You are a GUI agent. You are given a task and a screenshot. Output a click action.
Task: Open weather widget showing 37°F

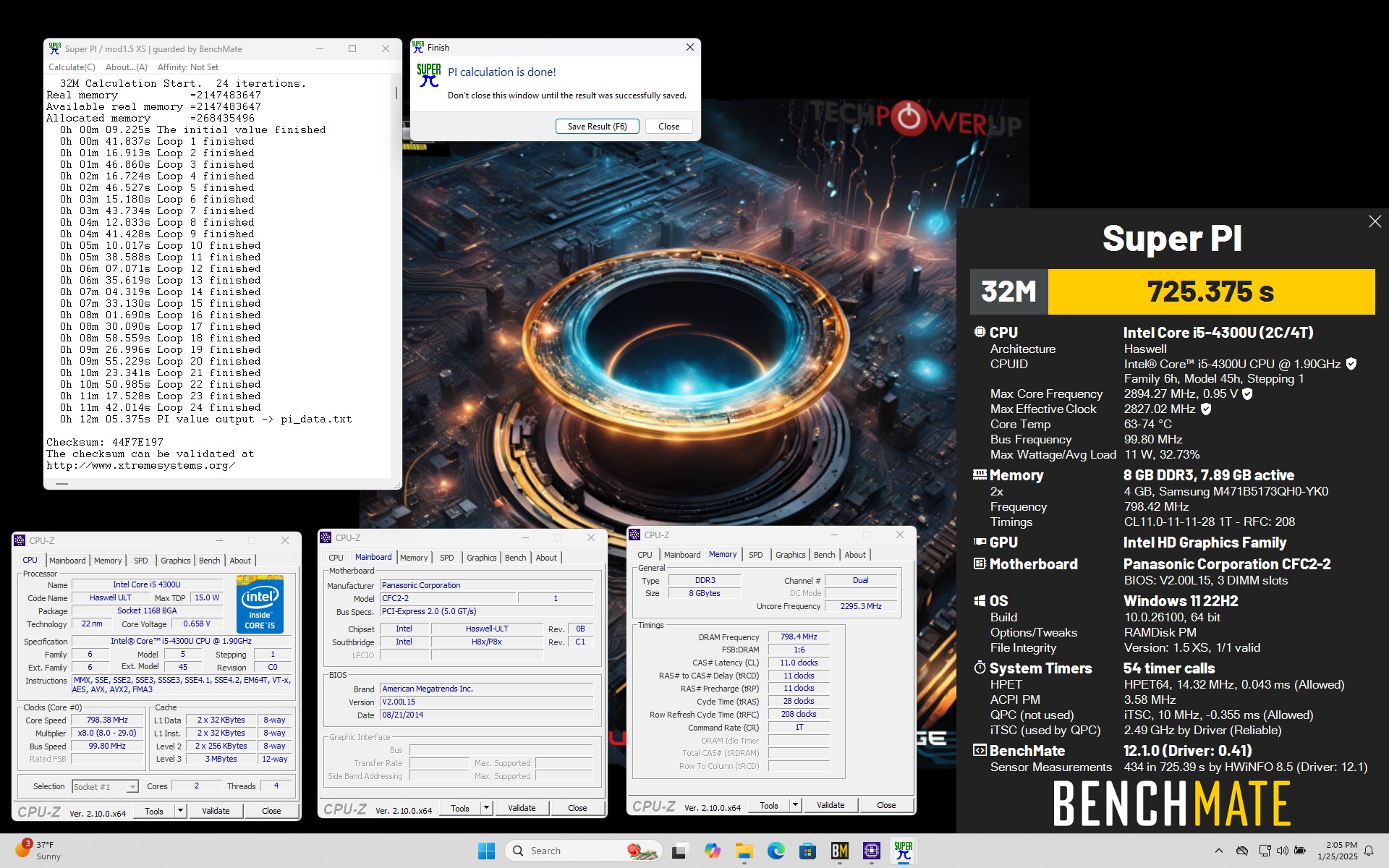pos(40,851)
